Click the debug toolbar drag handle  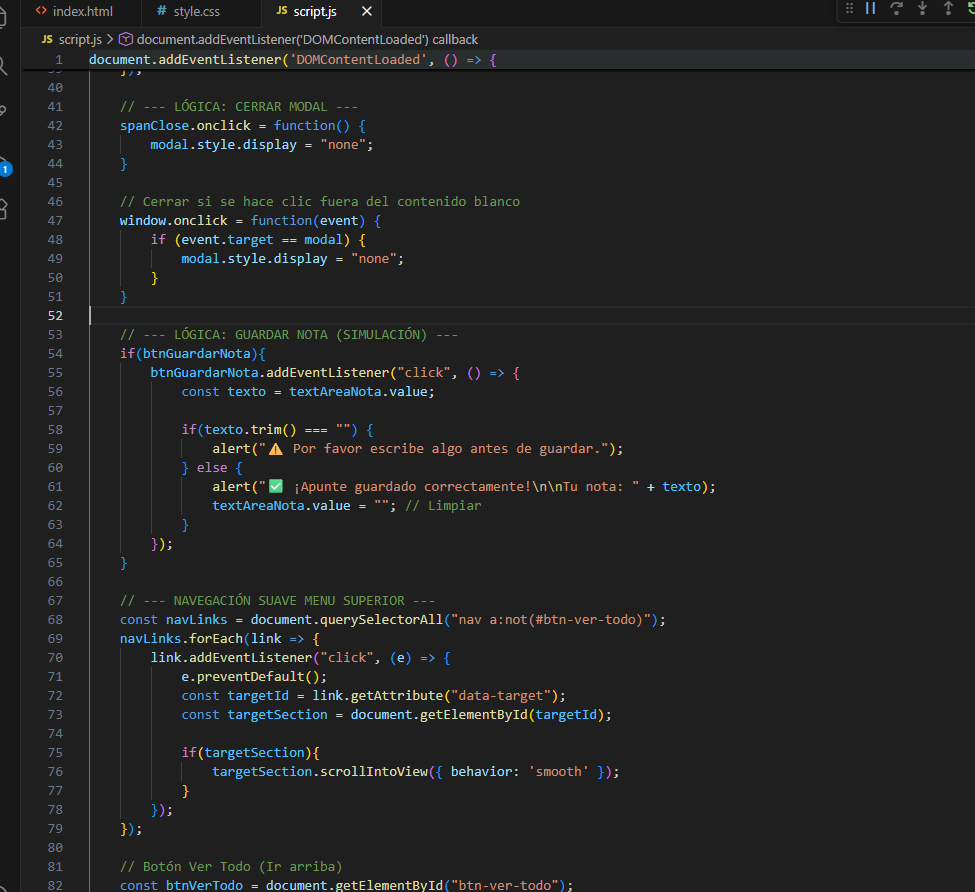pos(849,9)
